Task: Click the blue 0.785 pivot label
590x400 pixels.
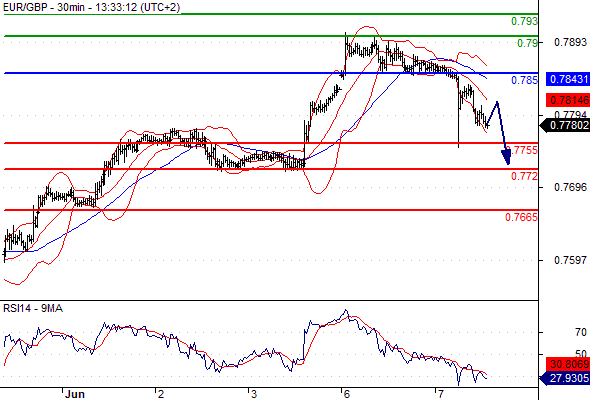Action: tap(524, 80)
